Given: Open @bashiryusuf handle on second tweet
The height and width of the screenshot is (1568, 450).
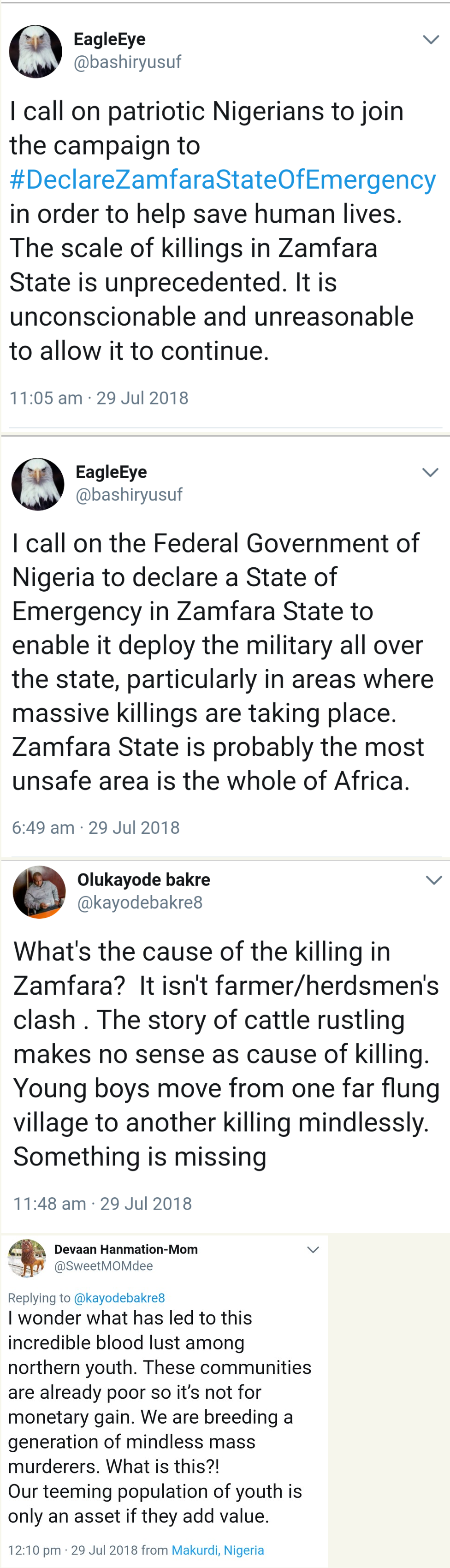Looking at the screenshot, I should (129, 494).
